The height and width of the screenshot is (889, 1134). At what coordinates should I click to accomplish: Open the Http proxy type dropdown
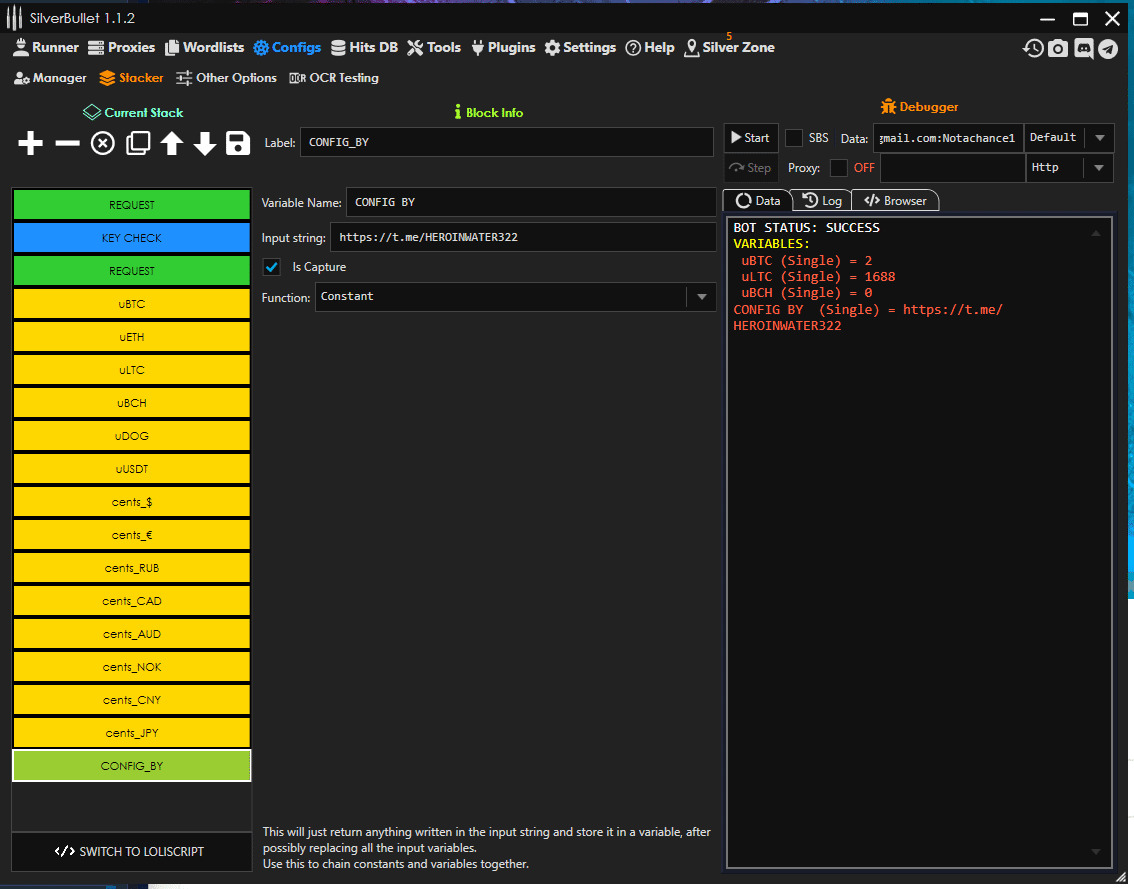pos(1099,168)
